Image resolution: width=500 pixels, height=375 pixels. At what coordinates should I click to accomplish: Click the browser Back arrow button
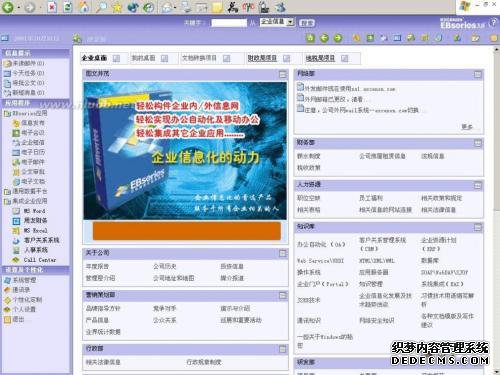[x=8, y=7]
